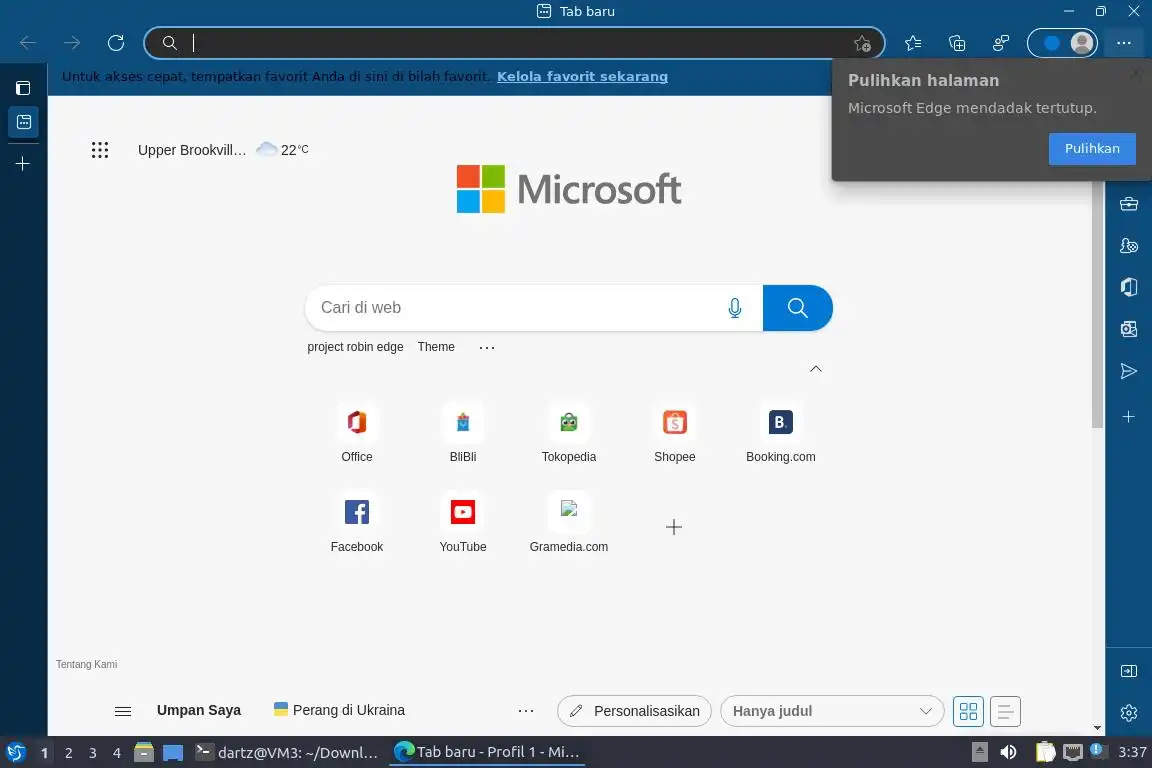Open the feed hamburger menu icon
This screenshot has height=768, width=1152.
click(x=123, y=711)
